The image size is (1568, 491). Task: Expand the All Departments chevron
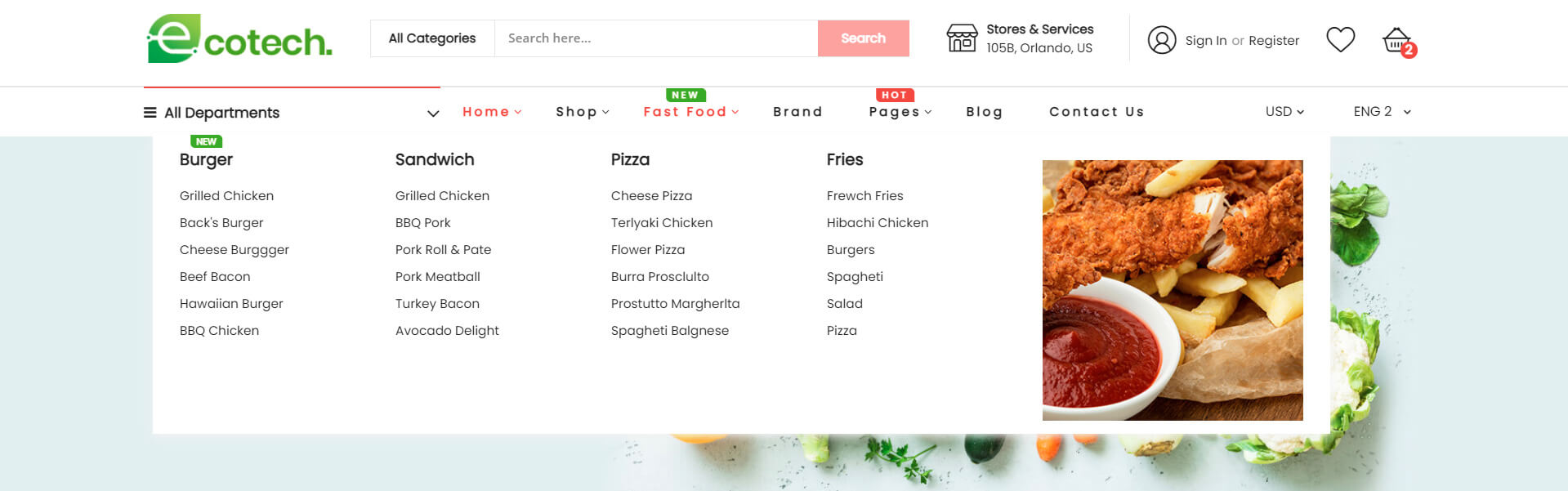click(x=433, y=114)
